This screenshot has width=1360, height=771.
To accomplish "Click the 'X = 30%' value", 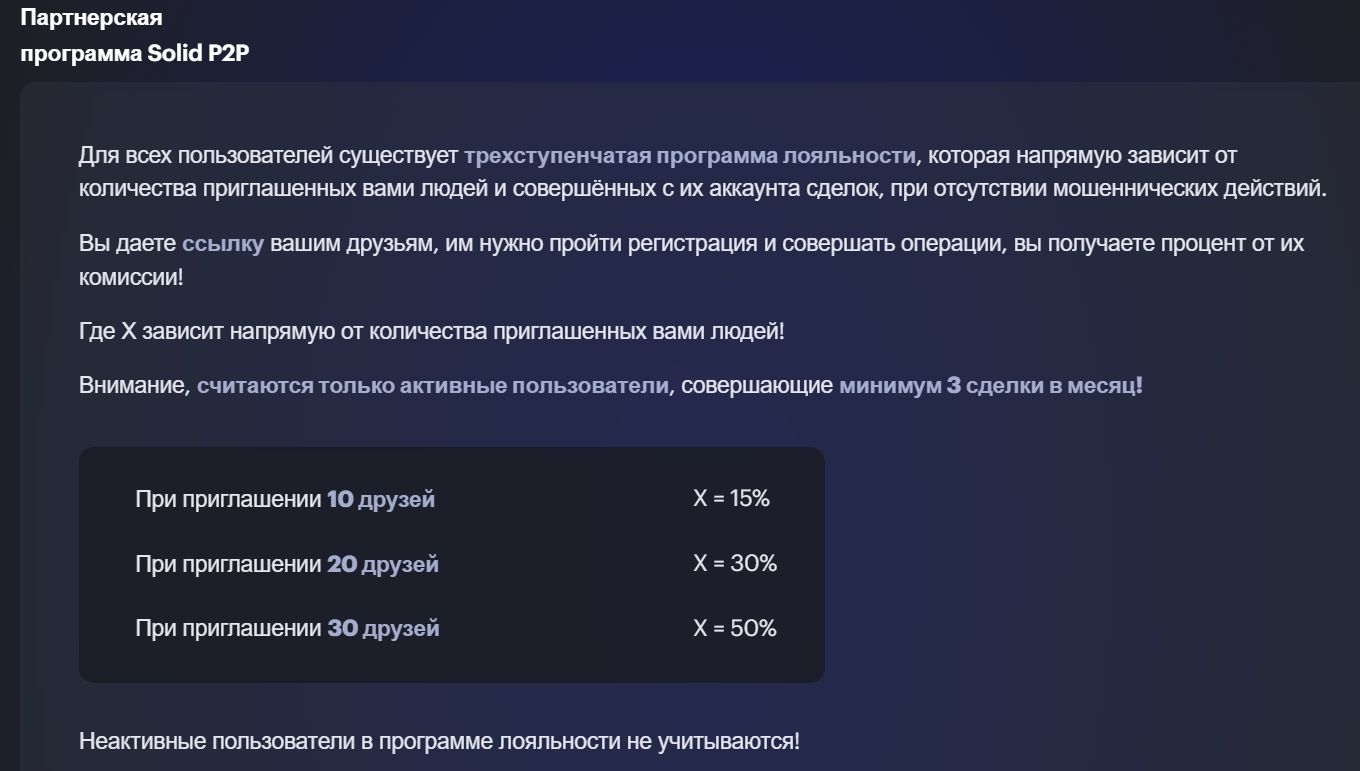I will (x=735, y=563).
